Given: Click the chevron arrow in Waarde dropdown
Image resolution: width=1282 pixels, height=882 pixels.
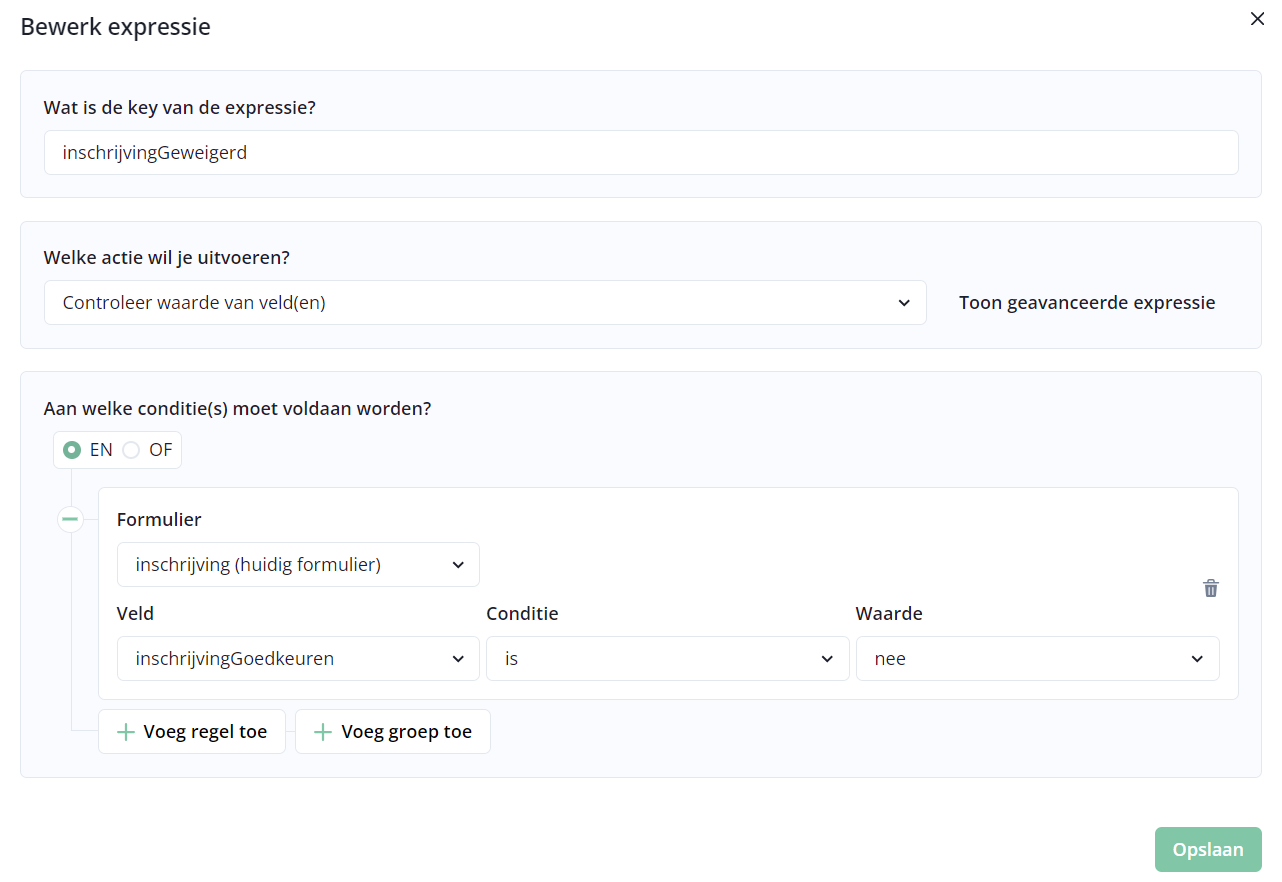Looking at the screenshot, I should [x=1197, y=659].
